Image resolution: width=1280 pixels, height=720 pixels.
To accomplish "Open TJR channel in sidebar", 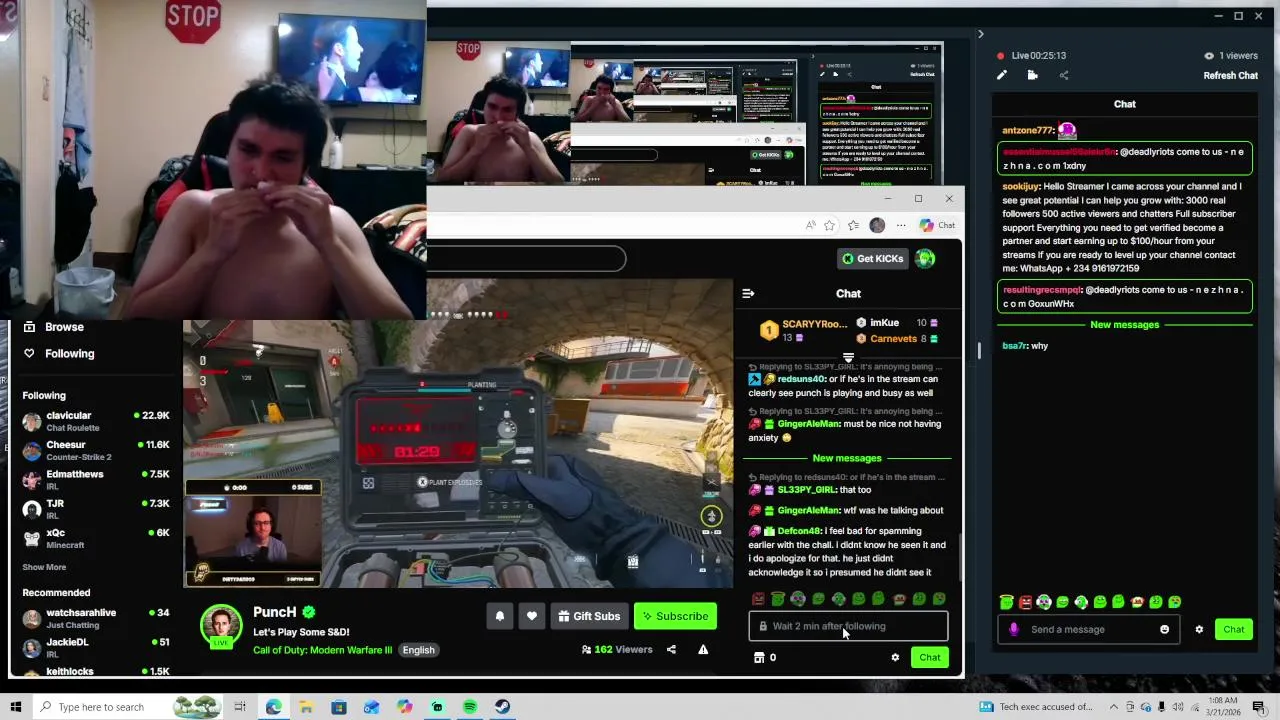I will tap(96, 509).
